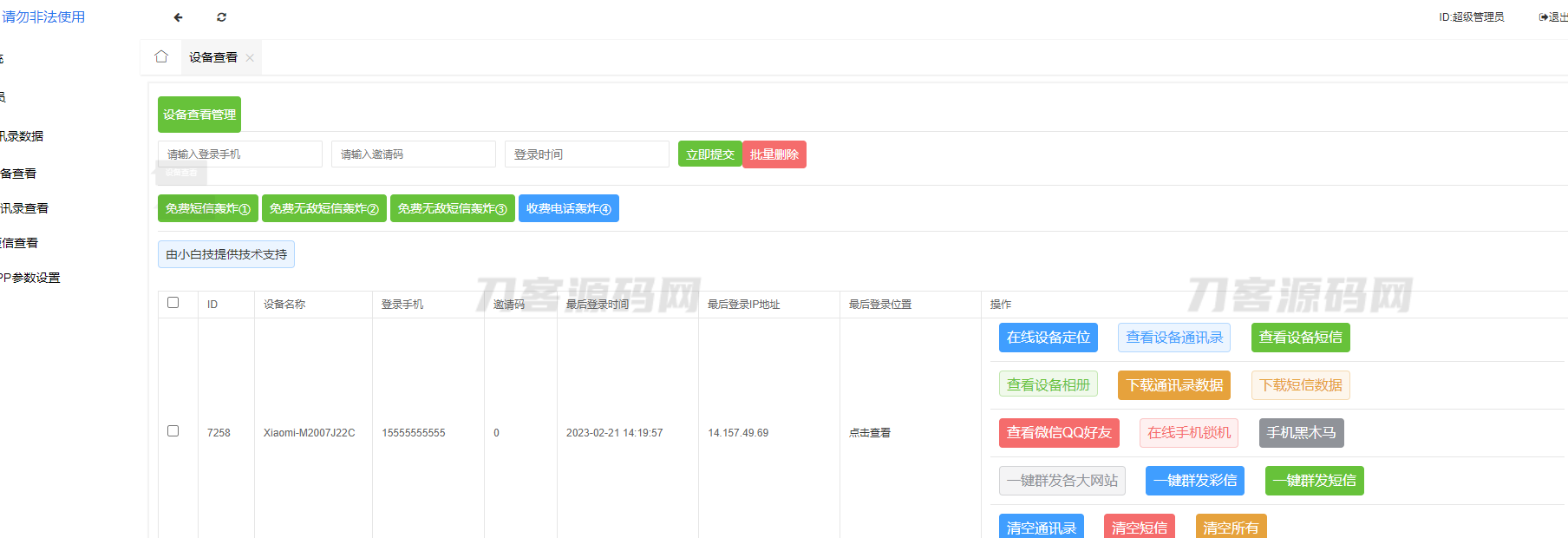Click the 最后登录时间 column header
The height and width of the screenshot is (538, 1568).
[598, 305]
